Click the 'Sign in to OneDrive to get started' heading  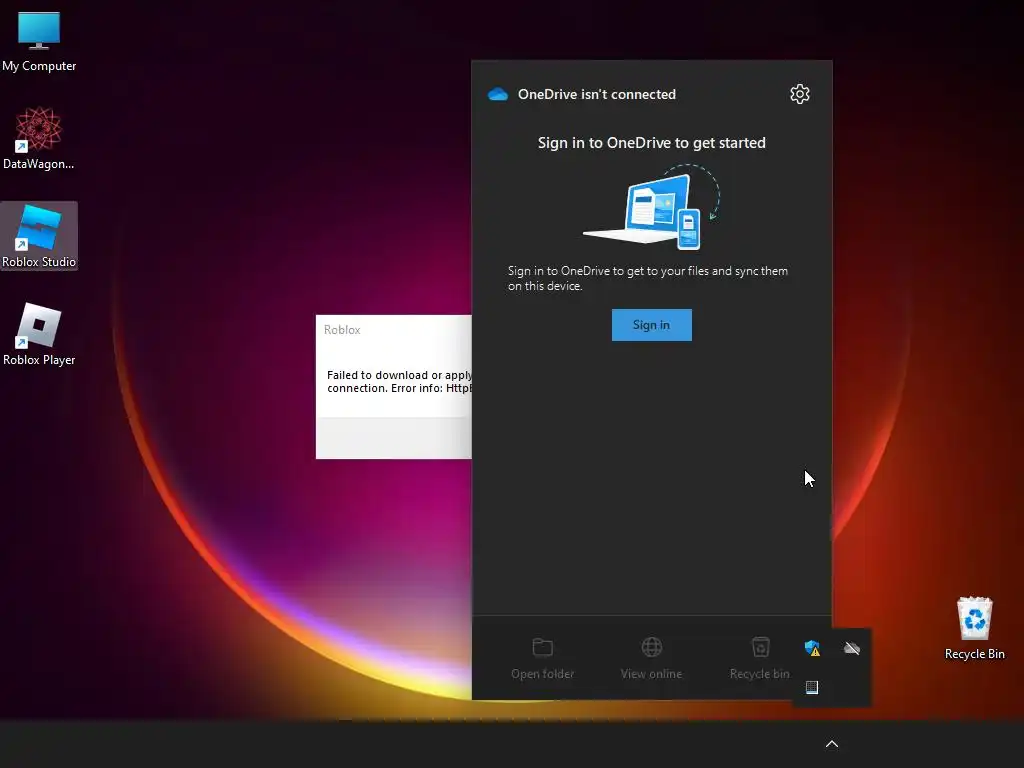pyautogui.click(x=651, y=142)
